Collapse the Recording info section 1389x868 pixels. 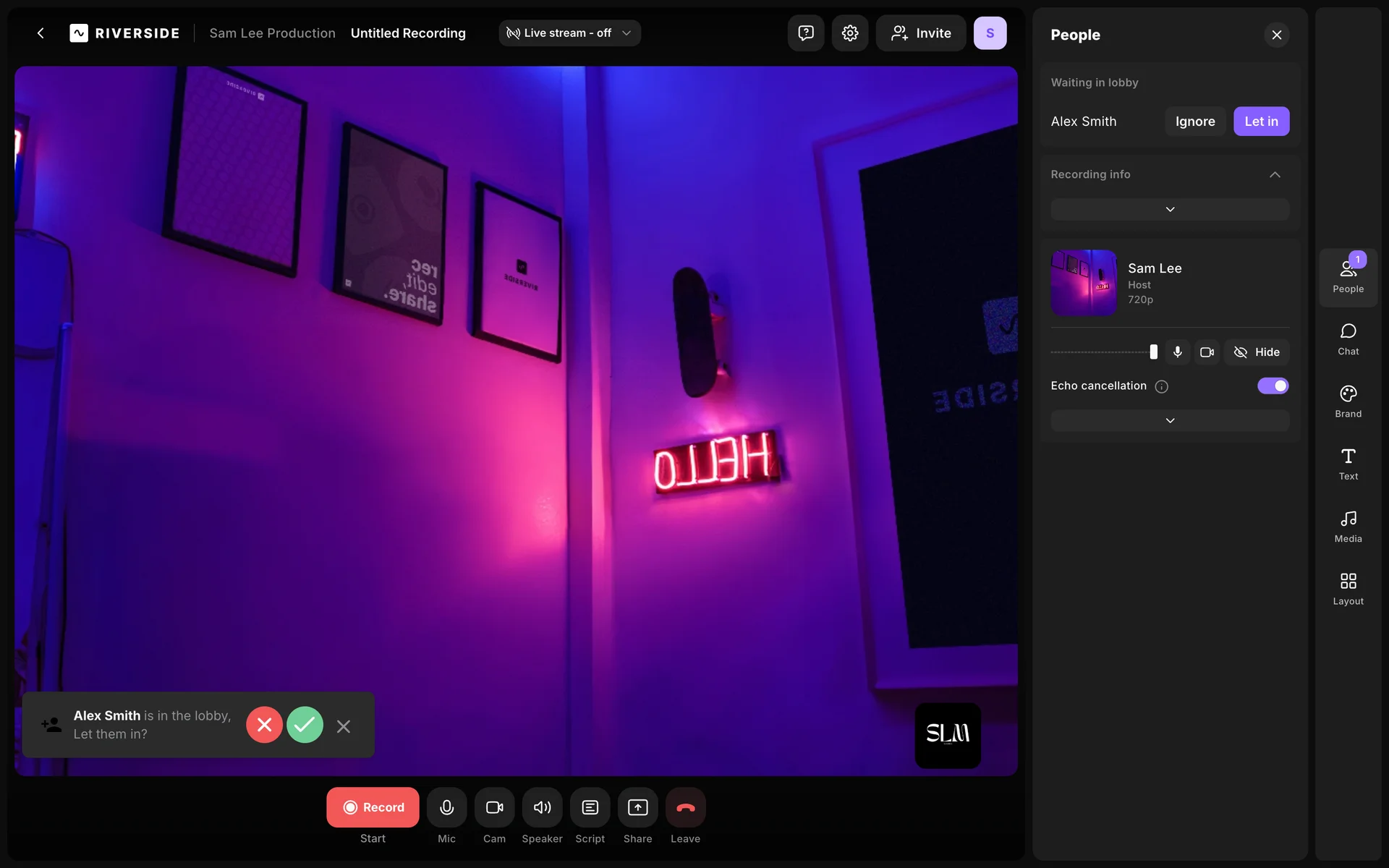tap(1275, 175)
